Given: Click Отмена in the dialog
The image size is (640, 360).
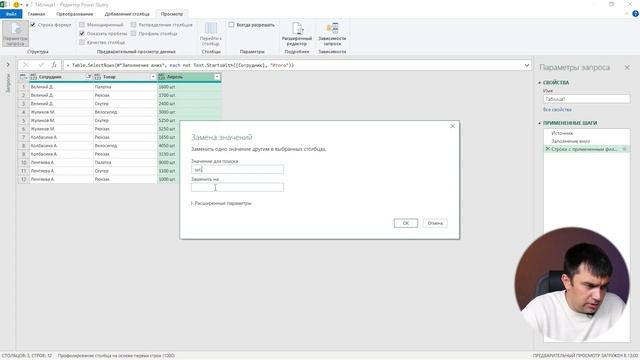Looking at the screenshot, I should click(435, 223).
